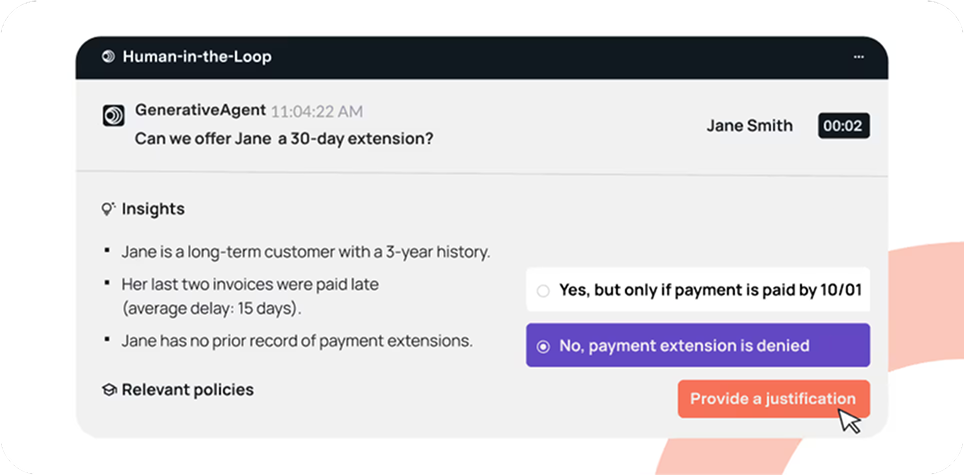Click the graduation cap icon beside Relevant policies

click(109, 390)
